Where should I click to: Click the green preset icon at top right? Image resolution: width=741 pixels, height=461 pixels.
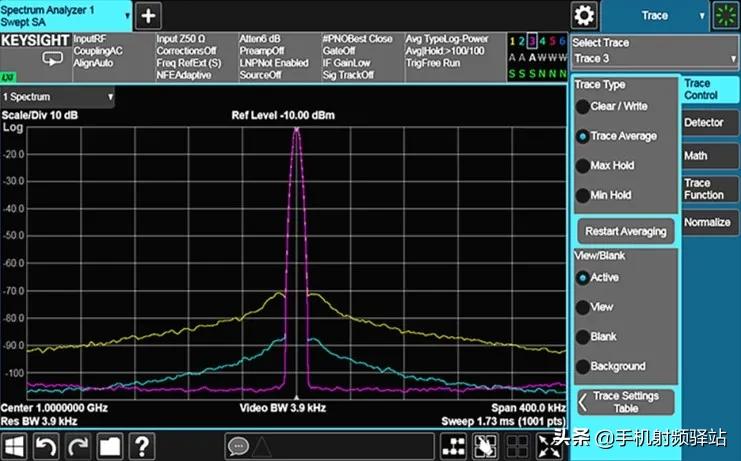(x=725, y=16)
